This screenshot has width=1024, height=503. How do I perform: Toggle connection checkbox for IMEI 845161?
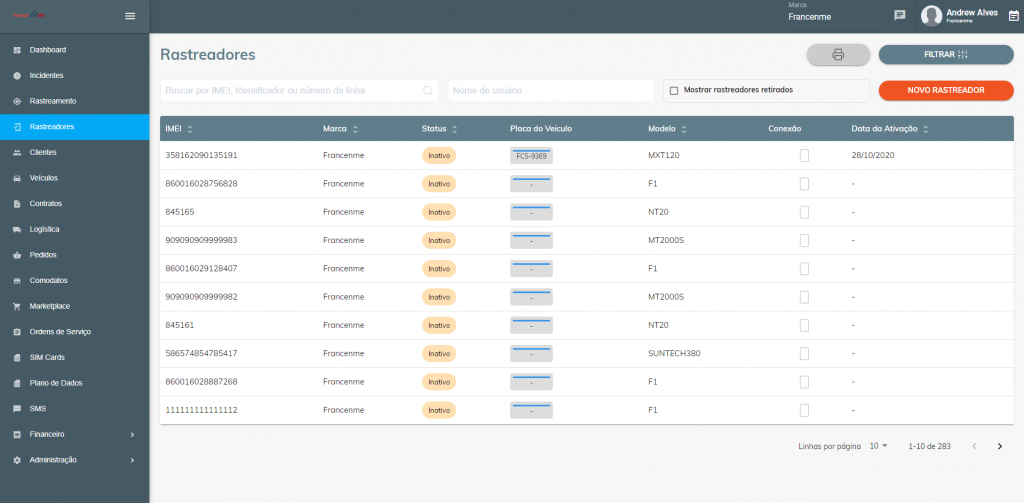[804, 325]
